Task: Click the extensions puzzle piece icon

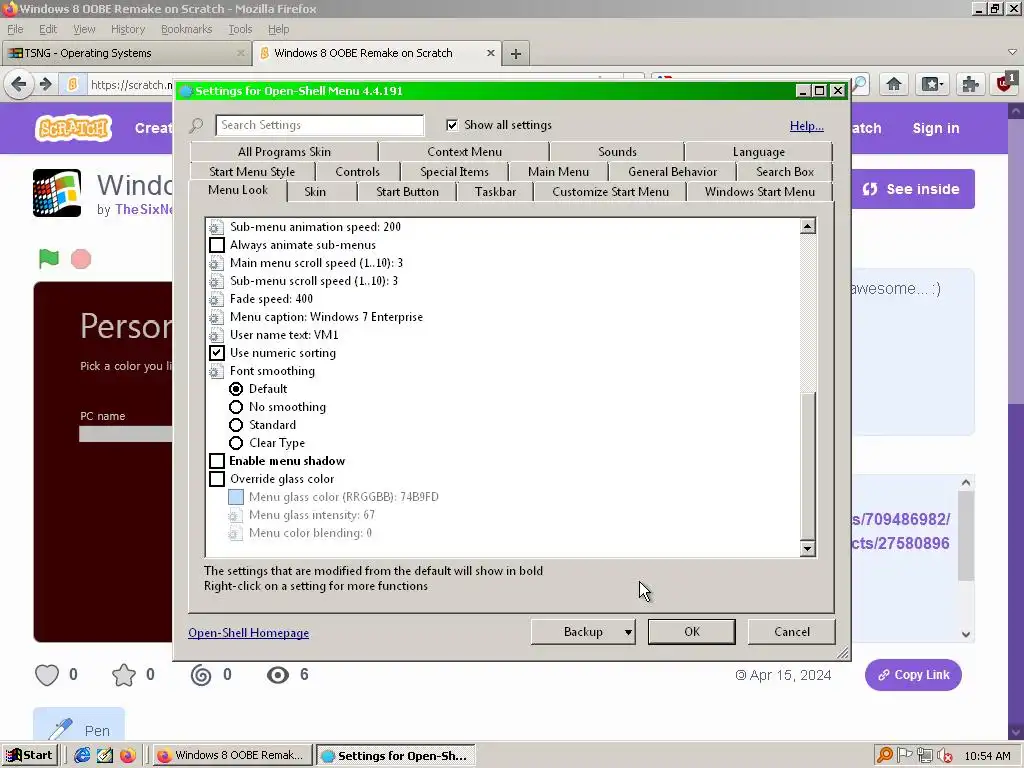Action: point(970,84)
